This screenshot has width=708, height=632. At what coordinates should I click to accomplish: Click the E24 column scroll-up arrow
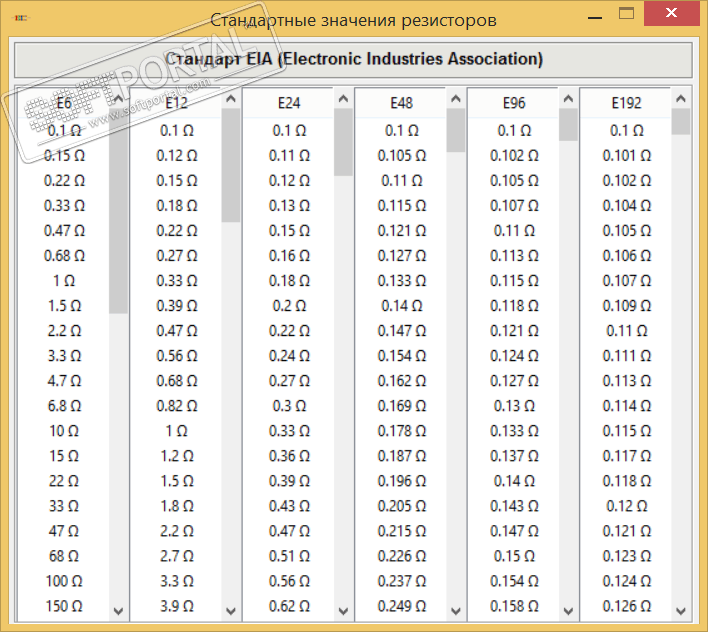pos(343,99)
